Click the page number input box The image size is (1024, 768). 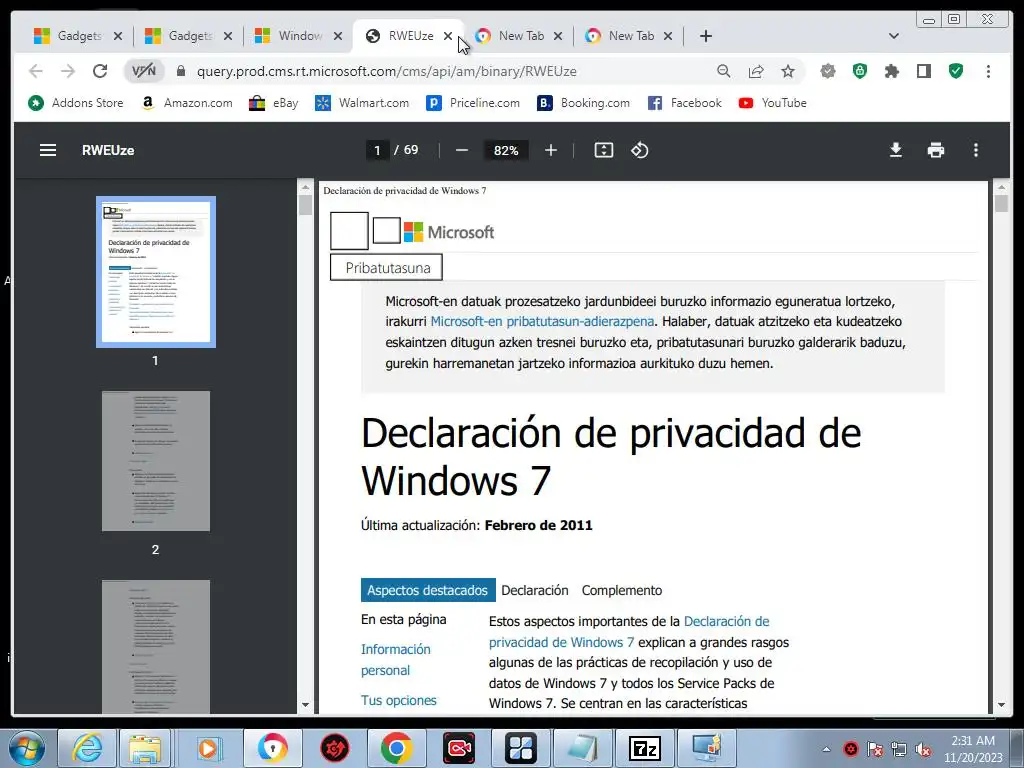tap(377, 150)
